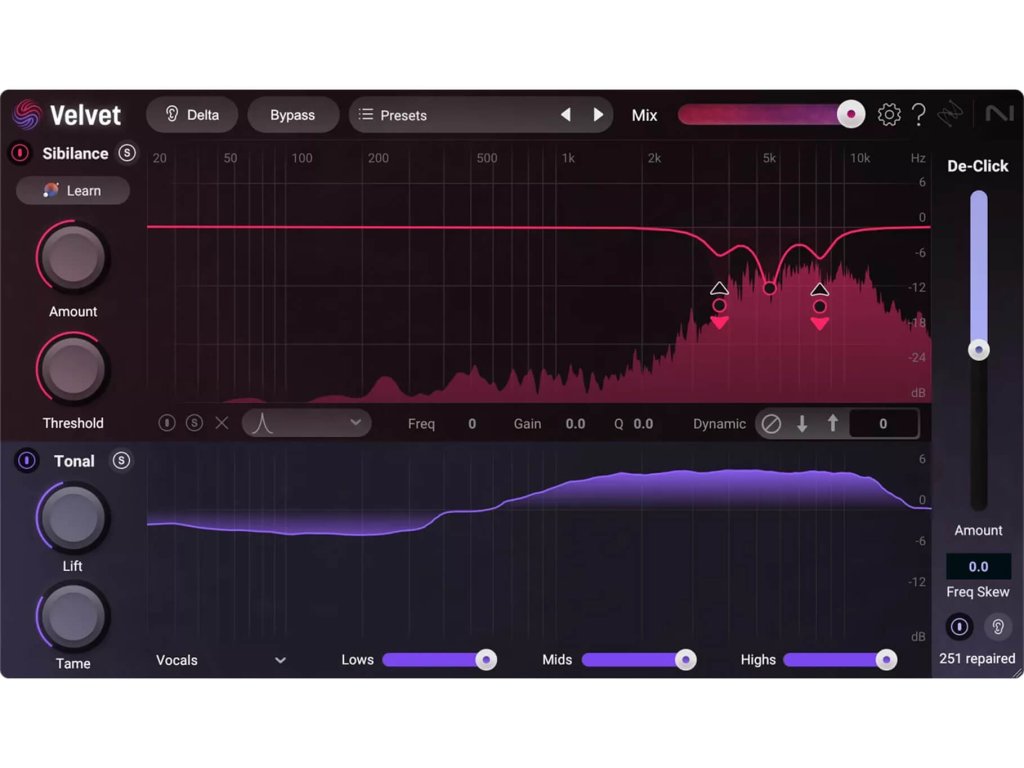Click the left band's upper triangle handle

(719, 289)
